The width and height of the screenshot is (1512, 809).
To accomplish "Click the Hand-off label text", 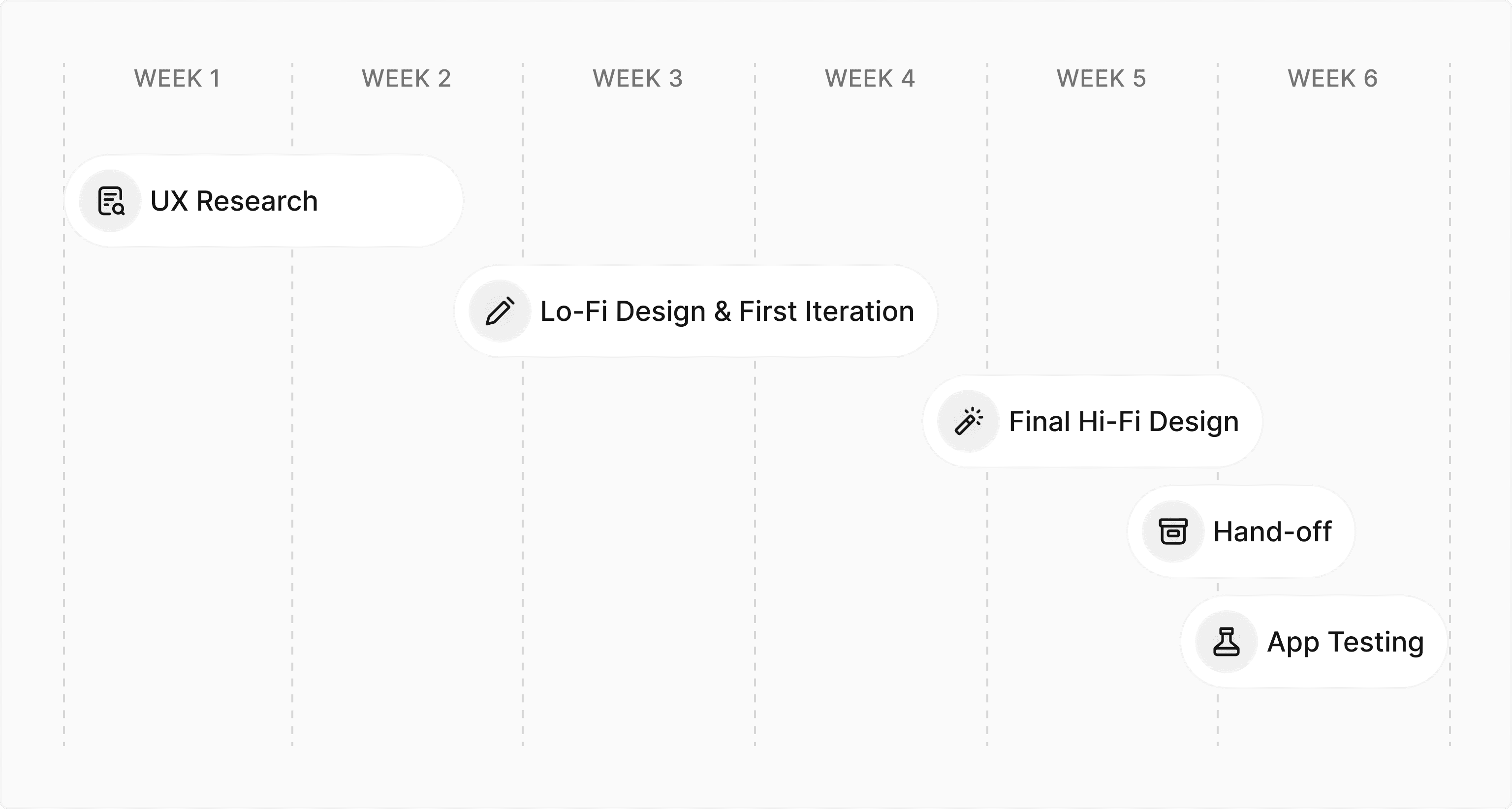I will coord(1272,532).
